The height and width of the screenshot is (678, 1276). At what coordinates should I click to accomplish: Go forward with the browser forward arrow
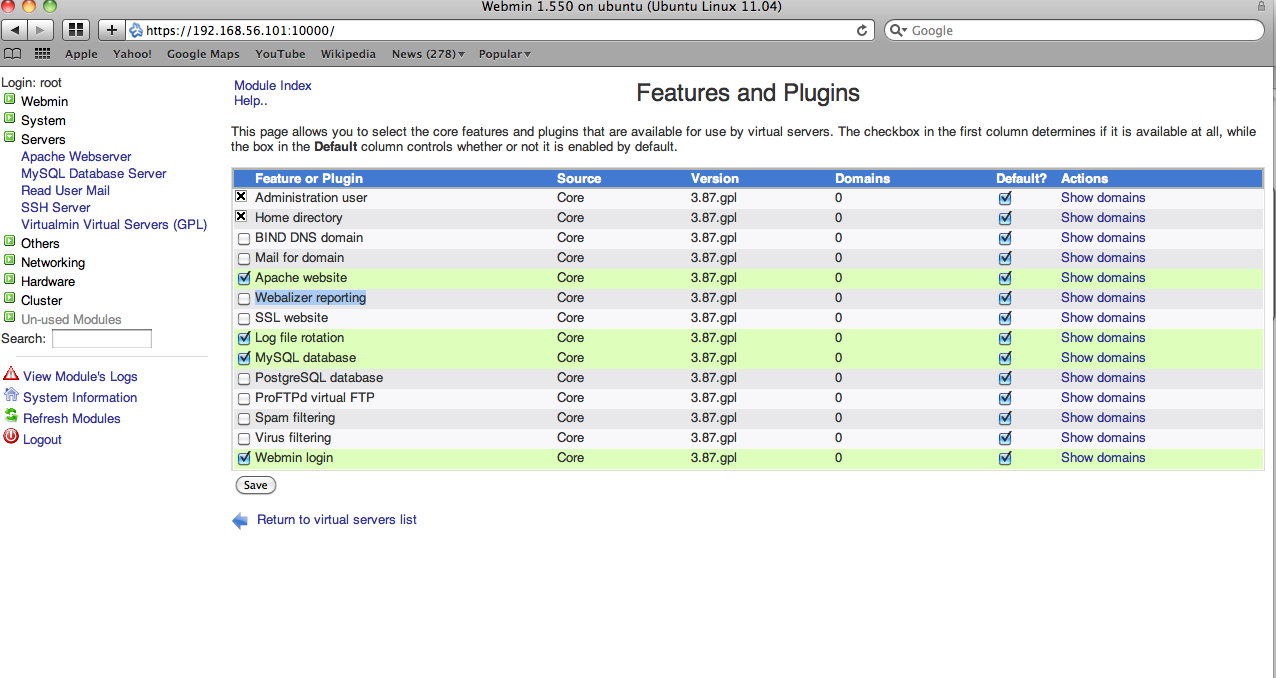click(42, 30)
